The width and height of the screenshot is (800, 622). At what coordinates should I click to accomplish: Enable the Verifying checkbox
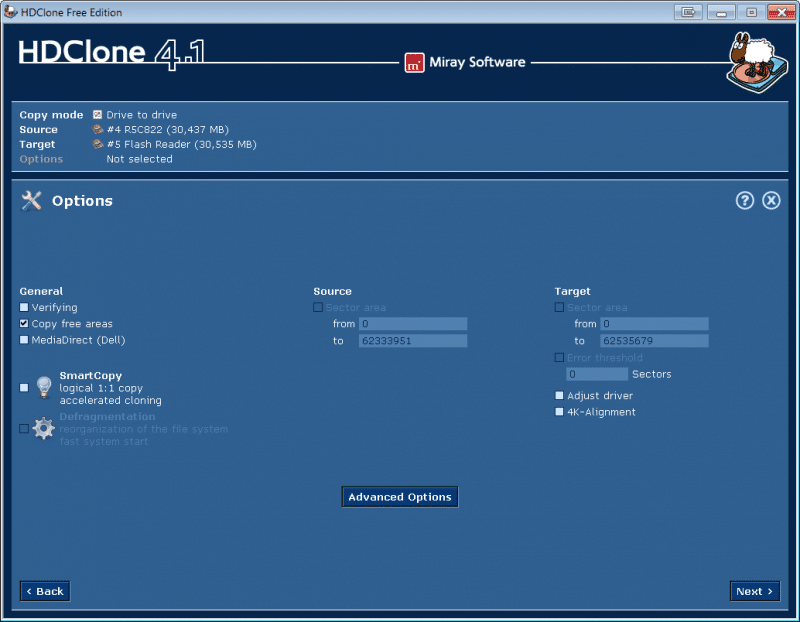pyautogui.click(x=23, y=307)
